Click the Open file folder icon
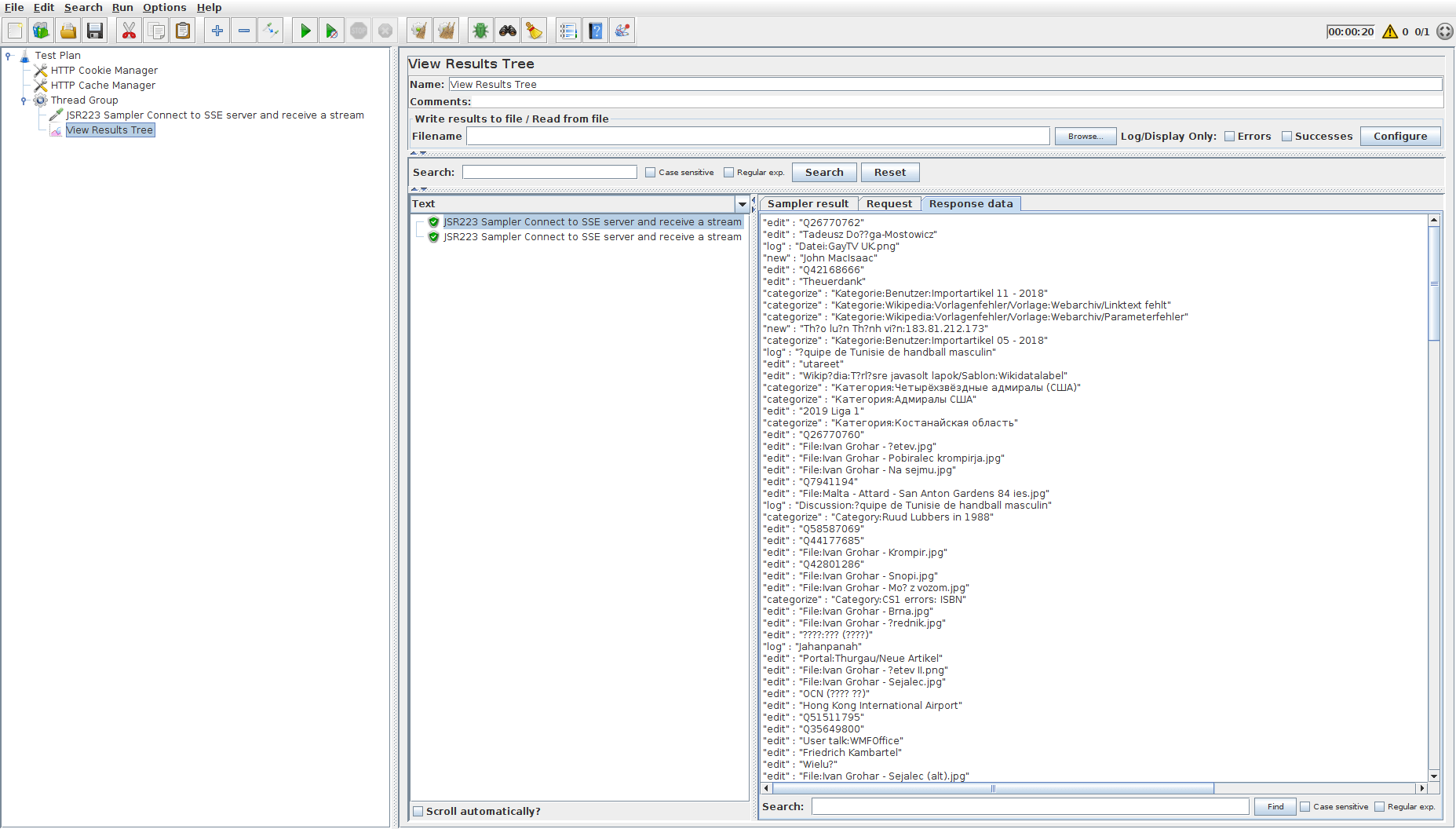This screenshot has height=829, width=1456. pyautogui.click(x=68, y=31)
